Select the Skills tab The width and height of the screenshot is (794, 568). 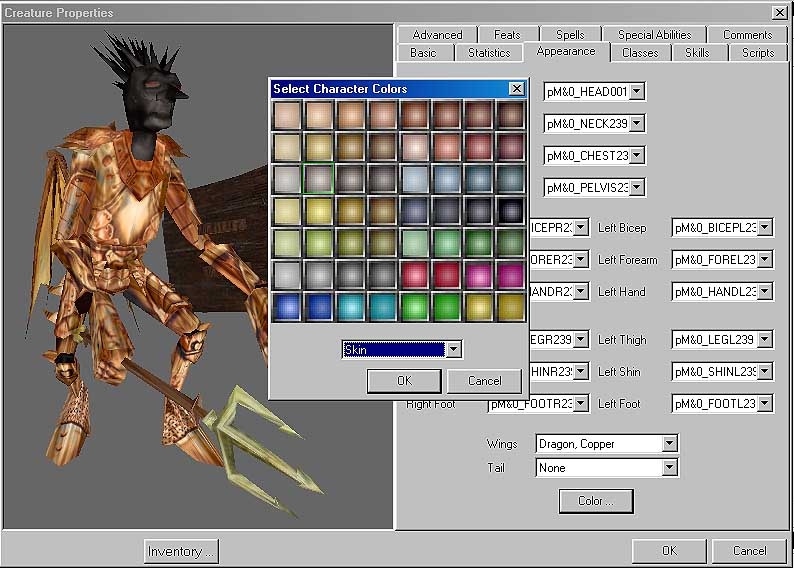point(699,53)
